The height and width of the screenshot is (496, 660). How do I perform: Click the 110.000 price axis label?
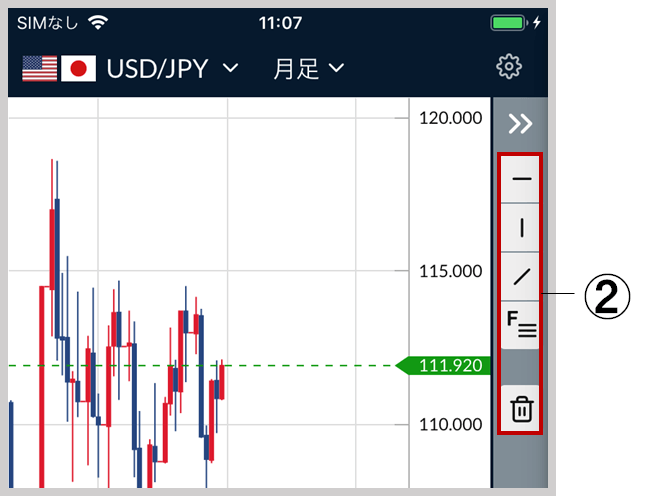coord(450,424)
